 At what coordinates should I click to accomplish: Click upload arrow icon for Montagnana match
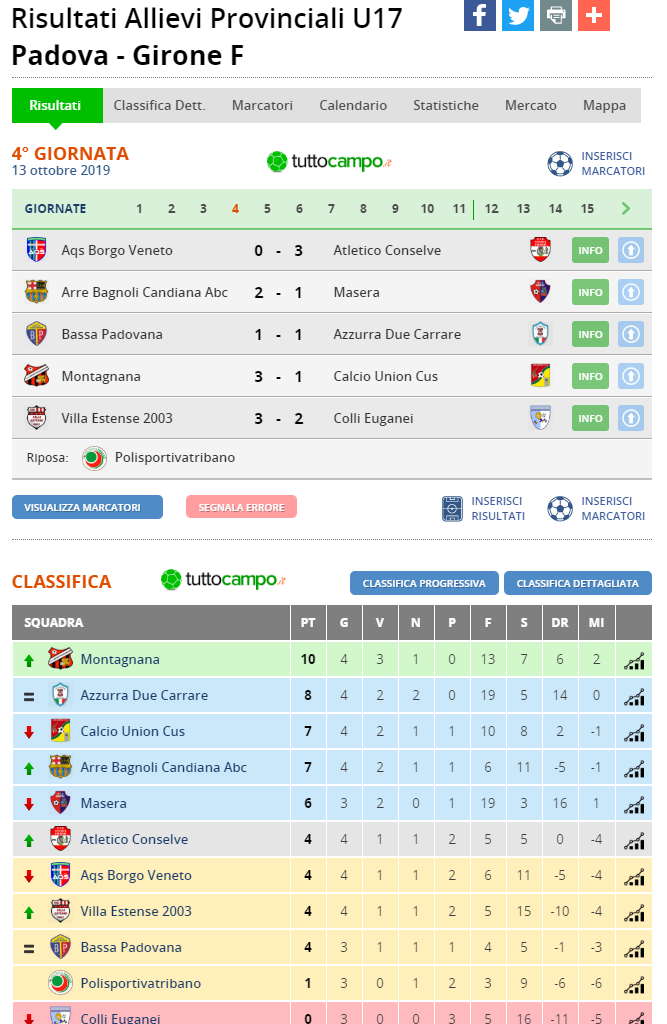[x=630, y=376]
